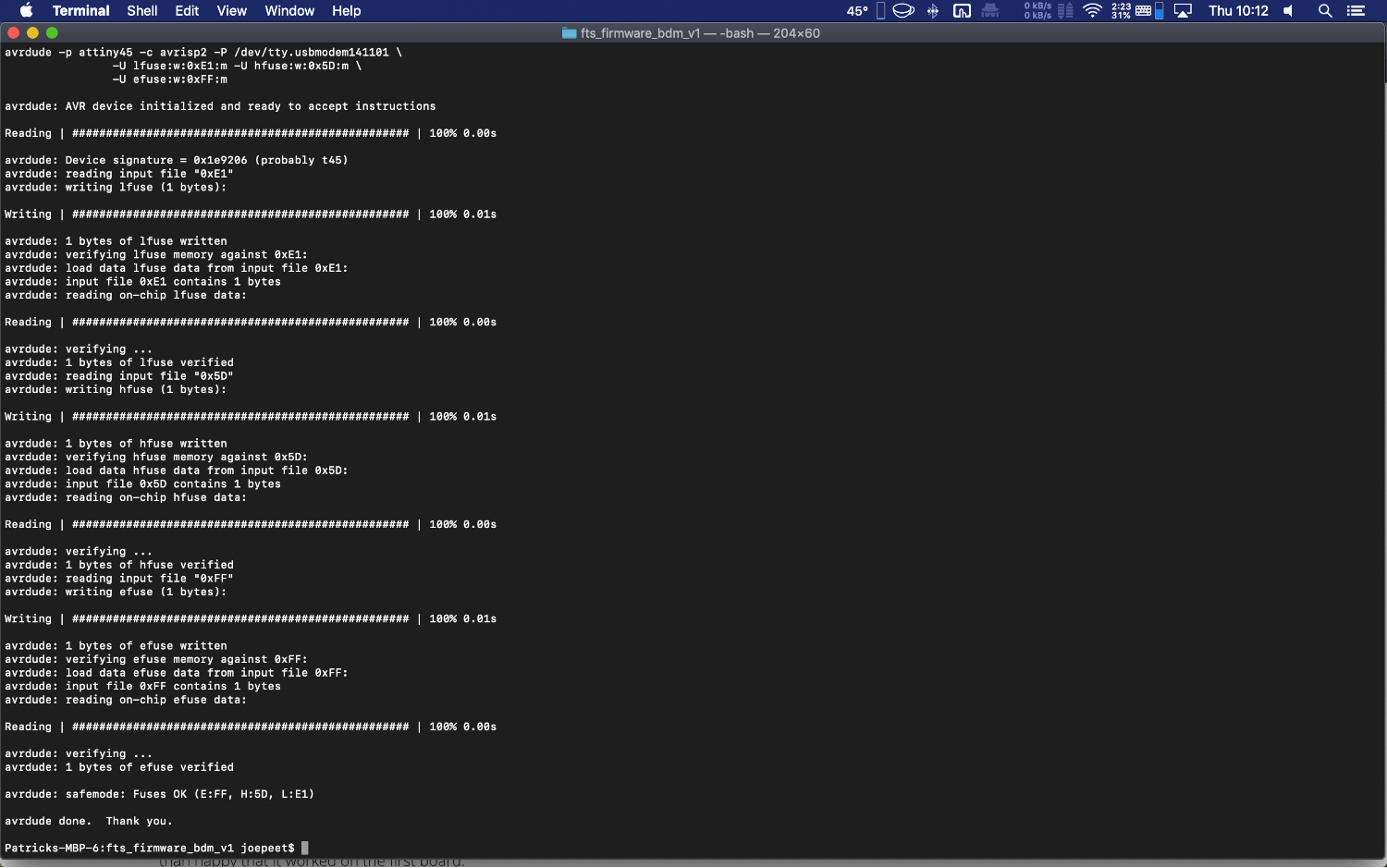The height and width of the screenshot is (868, 1387).
Task: Open the Wi-Fi menu
Action: tap(1091, 11)
